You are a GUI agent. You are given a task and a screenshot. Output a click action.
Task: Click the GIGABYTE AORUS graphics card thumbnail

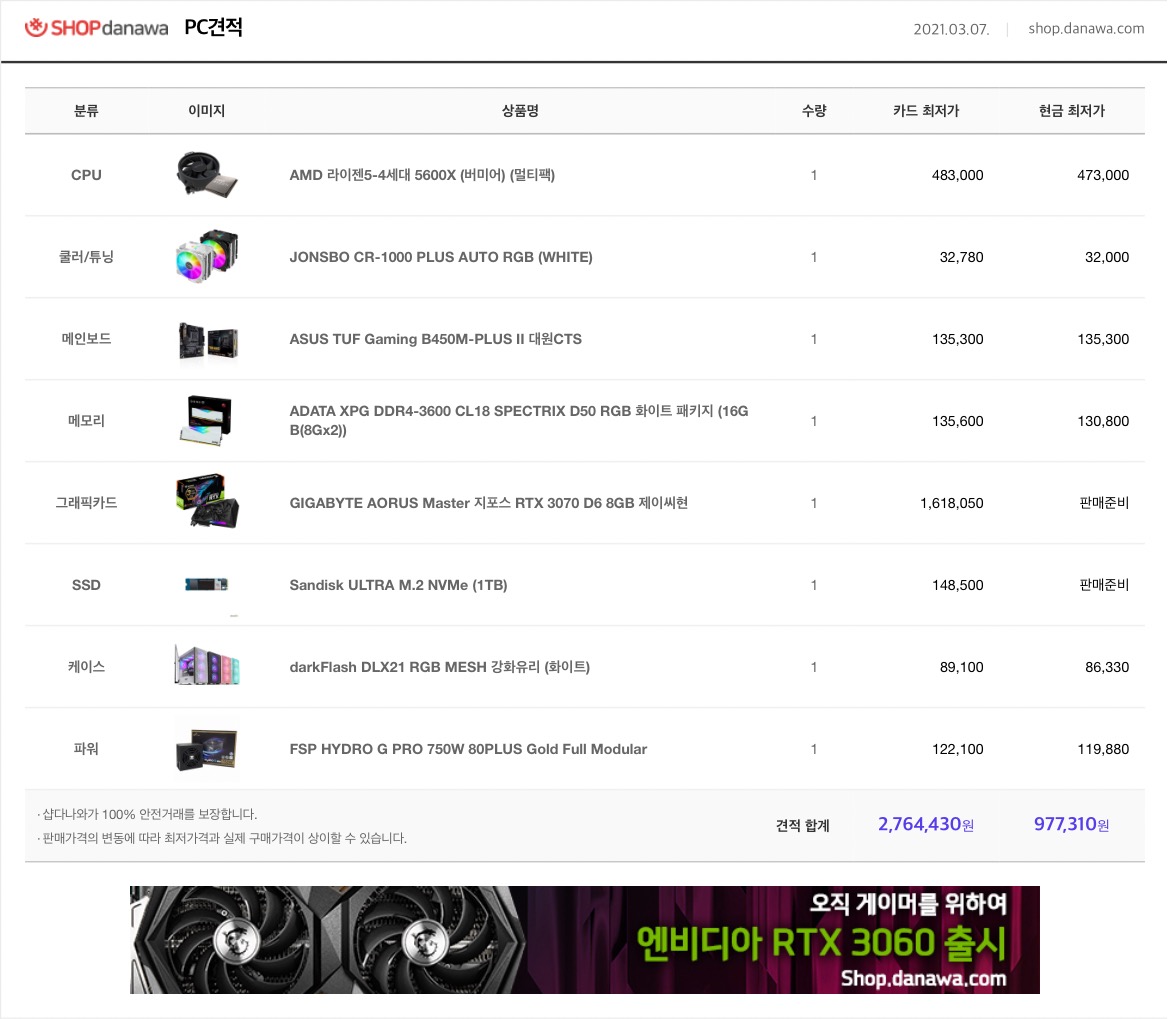(x=207, y=501)
